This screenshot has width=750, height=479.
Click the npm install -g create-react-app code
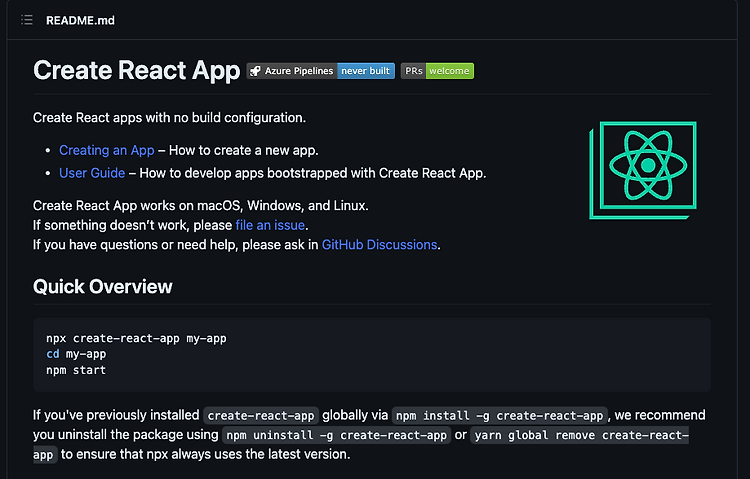pos(499,415)
